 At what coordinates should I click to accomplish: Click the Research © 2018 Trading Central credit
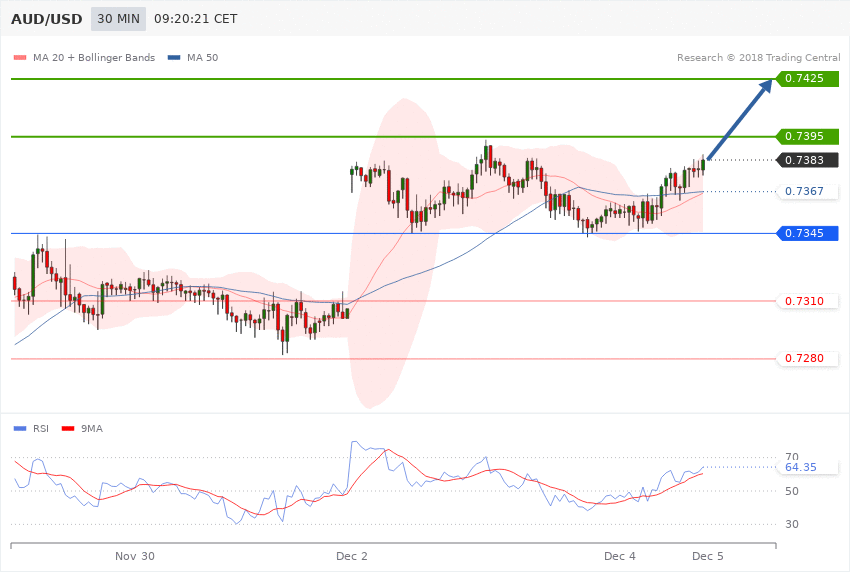point(758,57)
